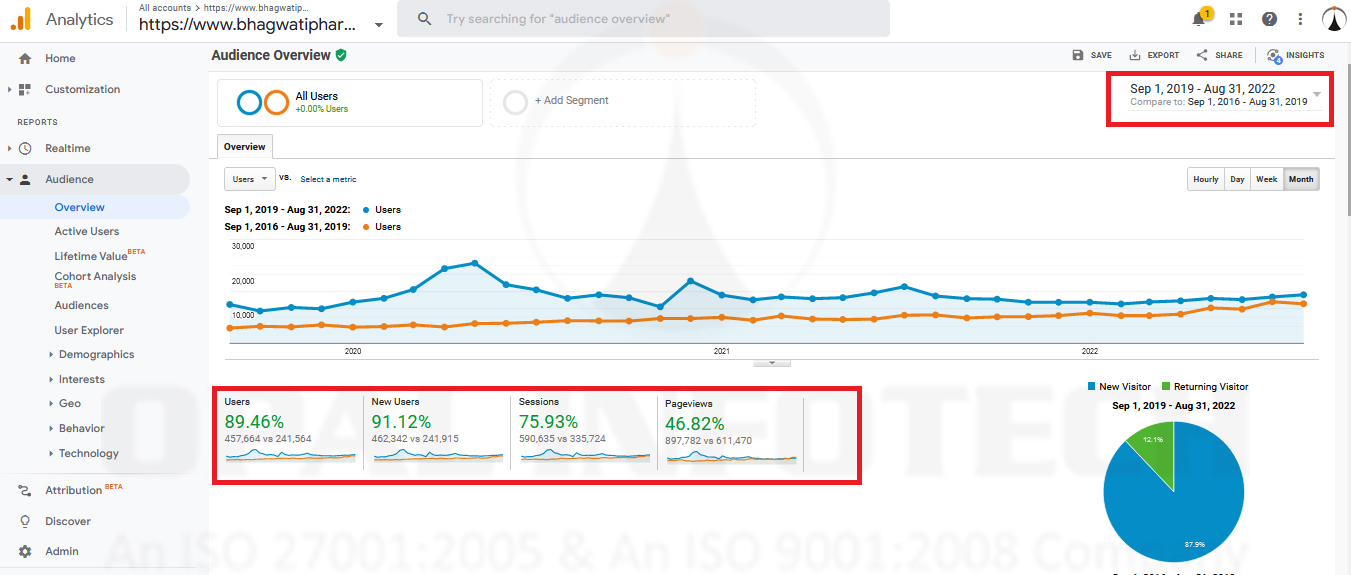Click the account profile avatar
This screenshot has height=575, width=1351.
1334,19
